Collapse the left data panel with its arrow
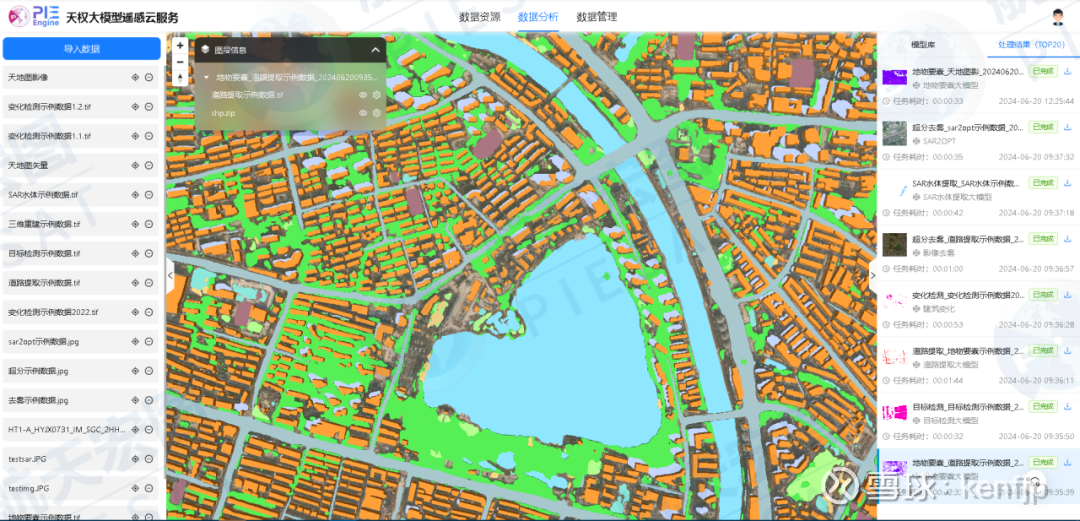Viewport: 1080px width, 521px height. click(x=170, y=275)
